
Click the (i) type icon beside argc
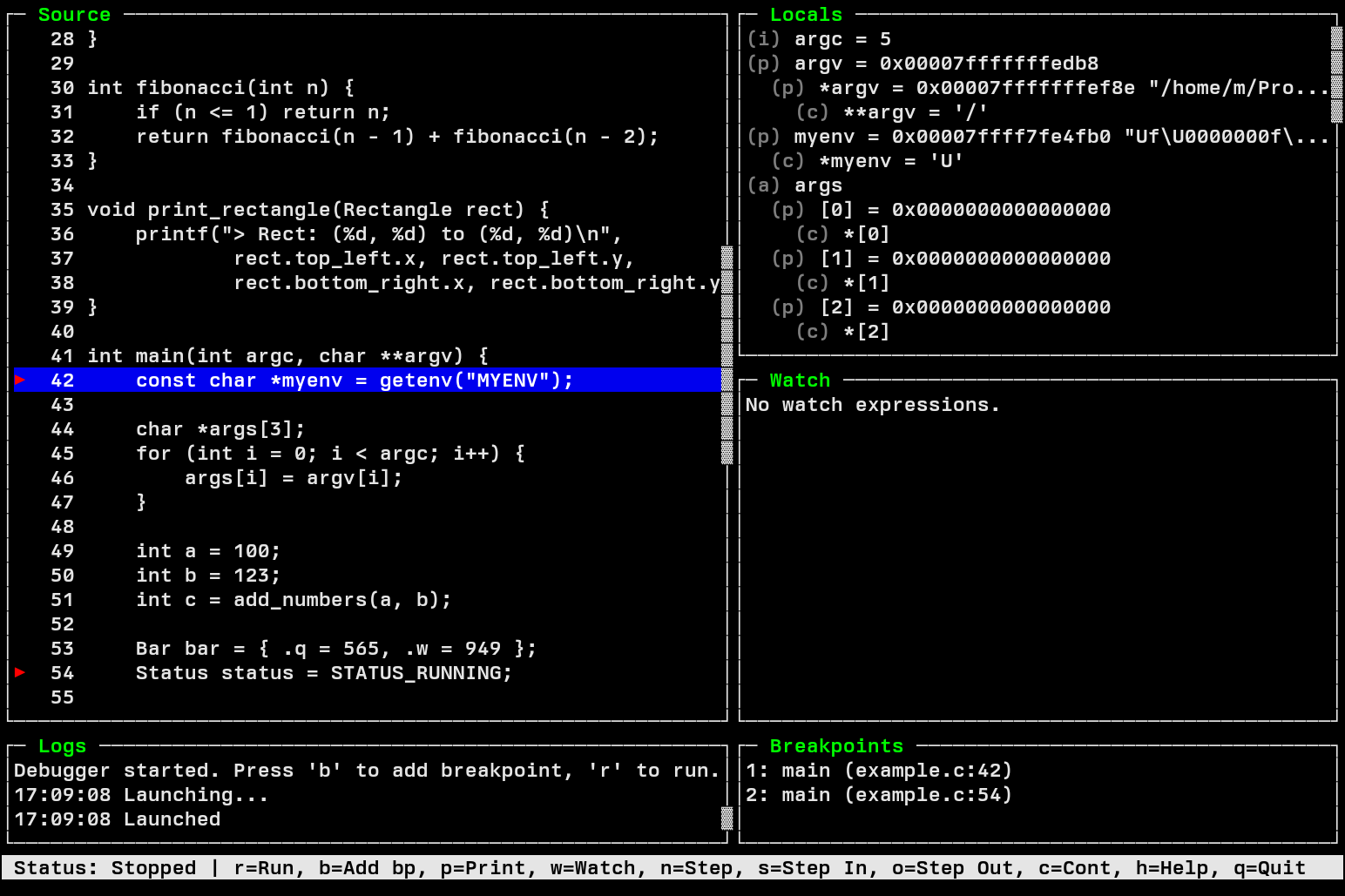click(763, 39)
